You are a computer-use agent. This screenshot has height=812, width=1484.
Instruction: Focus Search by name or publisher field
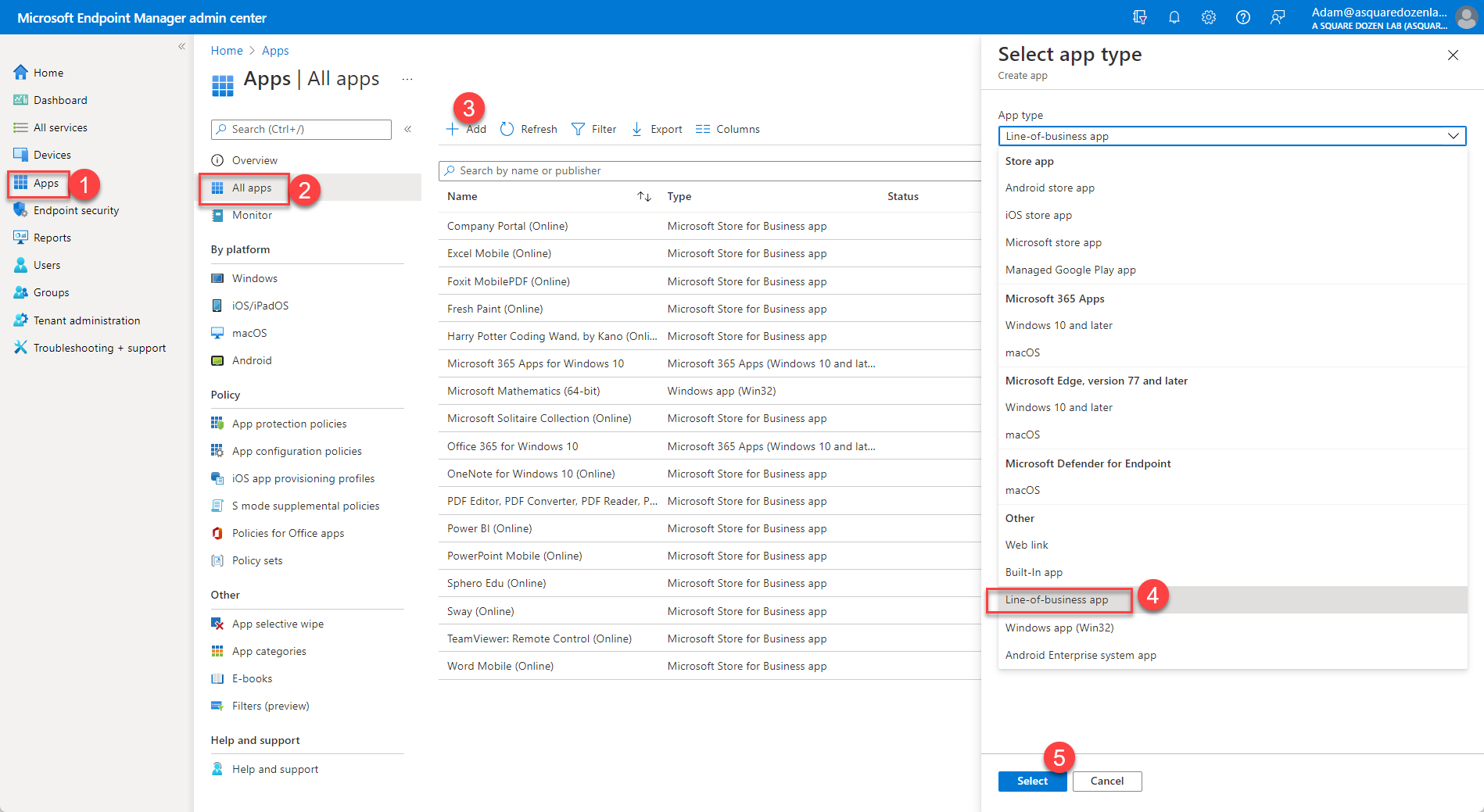(x=709, y=170)
